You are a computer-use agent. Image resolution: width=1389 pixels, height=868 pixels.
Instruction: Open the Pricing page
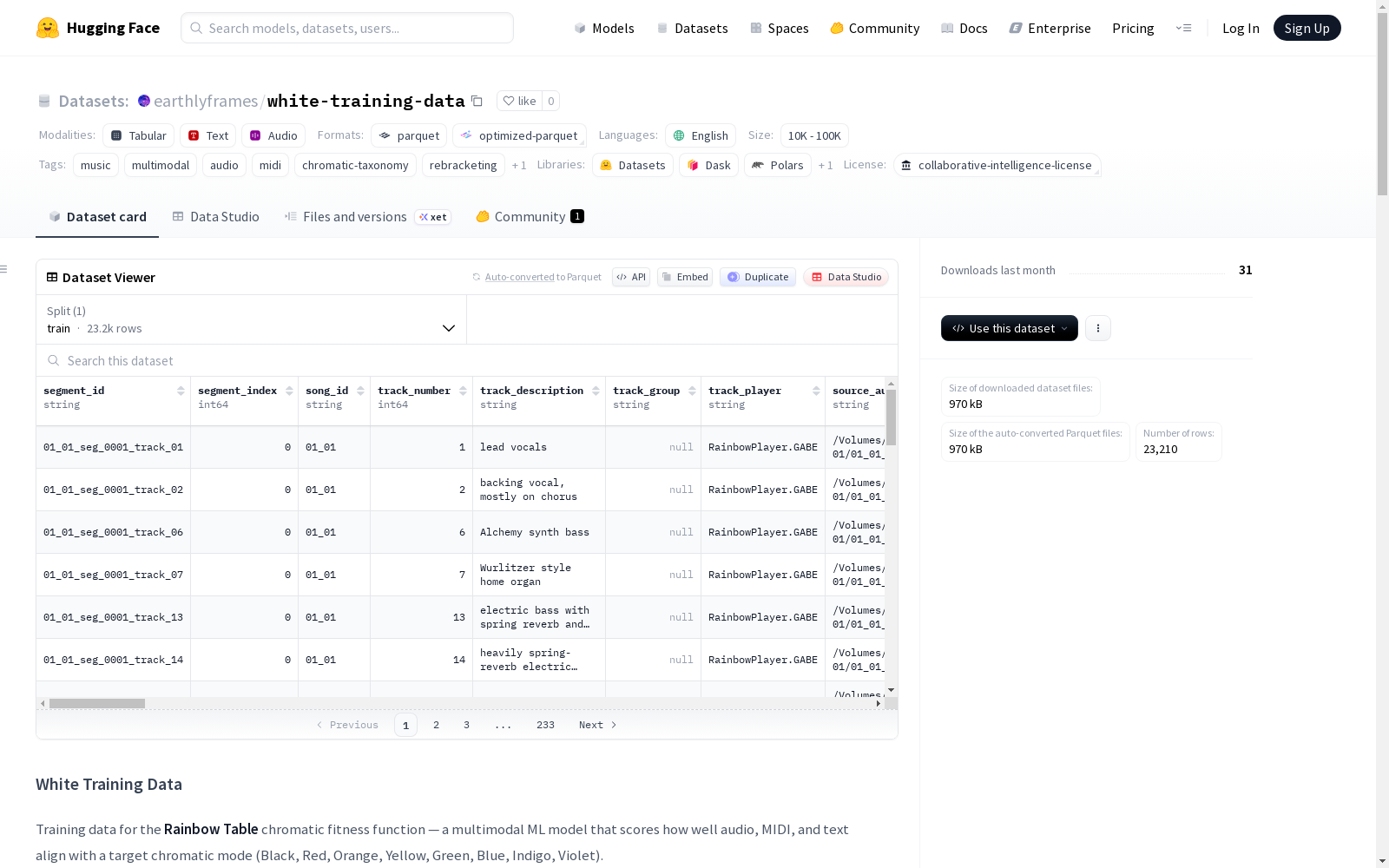click(x=1133, y=28)
